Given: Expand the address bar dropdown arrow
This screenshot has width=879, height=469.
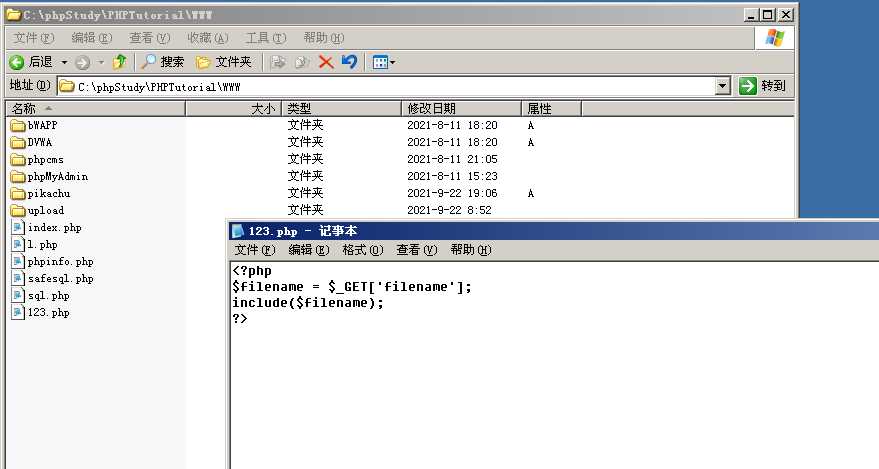Looking at the screenshot, I should tap(723, 86).
